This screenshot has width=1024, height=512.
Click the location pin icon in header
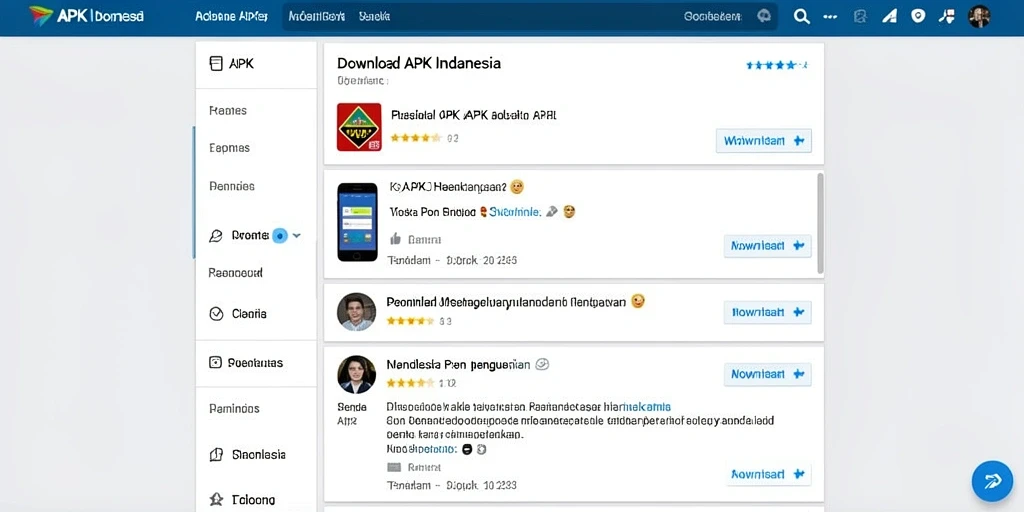click(918, 16)
